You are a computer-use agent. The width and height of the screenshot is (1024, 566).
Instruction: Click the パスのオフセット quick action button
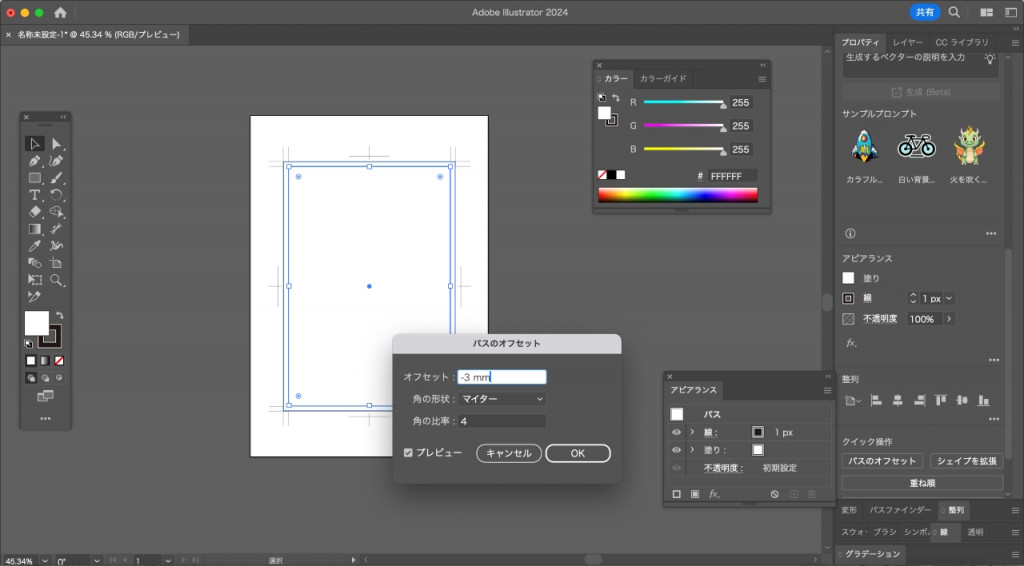pos(882,461)
